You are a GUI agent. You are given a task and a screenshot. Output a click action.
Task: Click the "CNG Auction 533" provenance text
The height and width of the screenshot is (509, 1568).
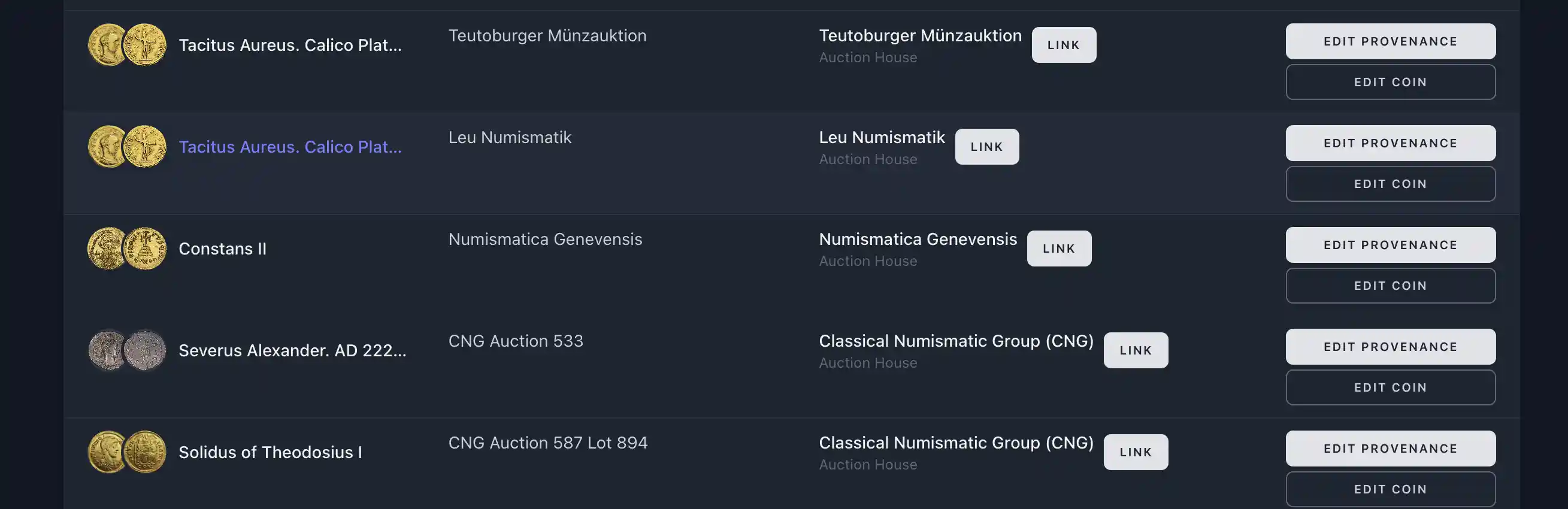[516, 340]
